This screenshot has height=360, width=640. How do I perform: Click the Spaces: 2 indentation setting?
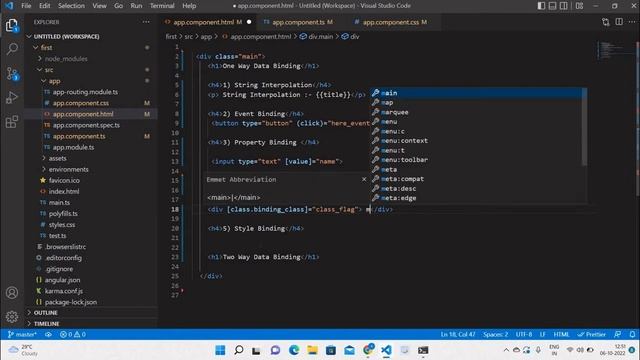coord(496,334)
